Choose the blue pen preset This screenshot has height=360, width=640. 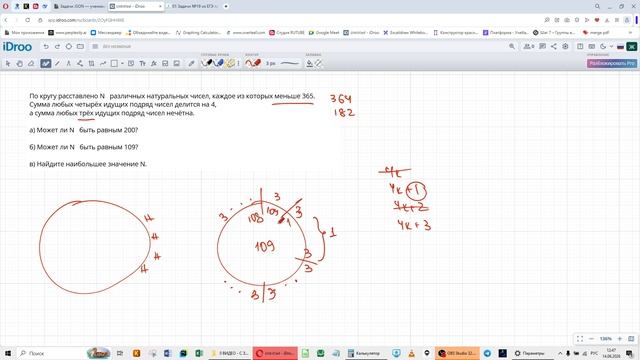[x=219, y=63]
